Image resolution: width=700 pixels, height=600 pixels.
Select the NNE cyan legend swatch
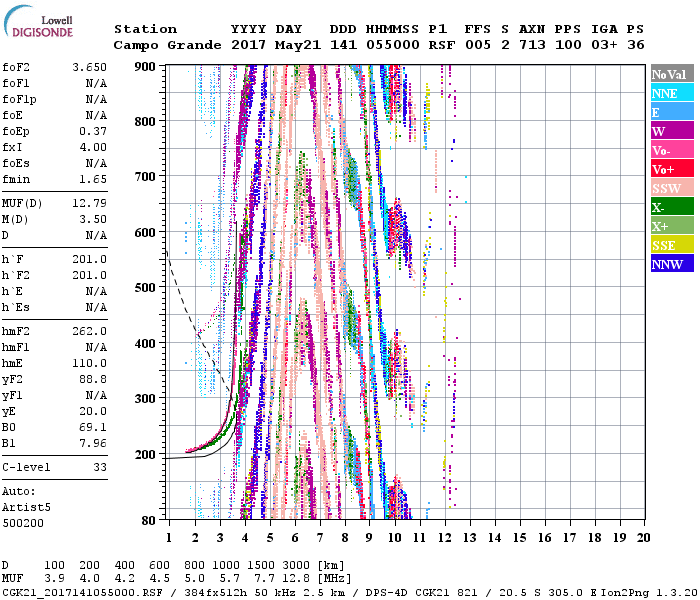(672, 93)
